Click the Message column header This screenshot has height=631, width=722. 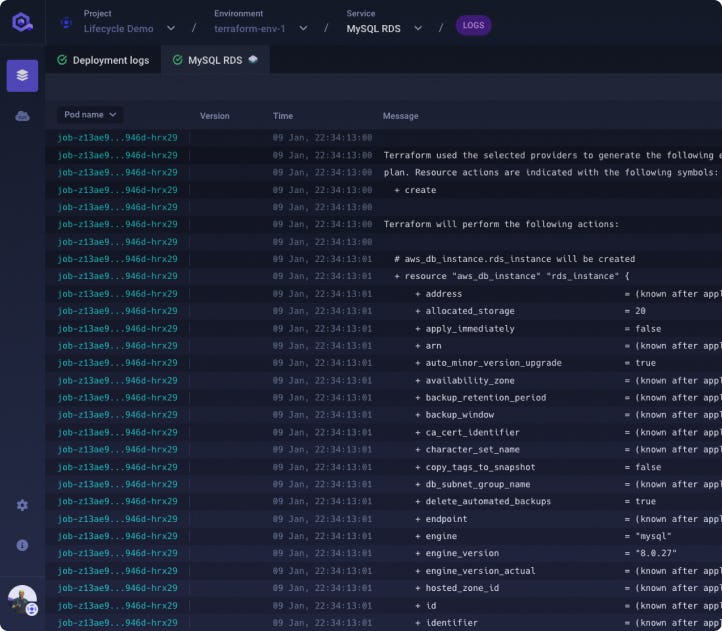pyautogui.click(x=400, y=116)
